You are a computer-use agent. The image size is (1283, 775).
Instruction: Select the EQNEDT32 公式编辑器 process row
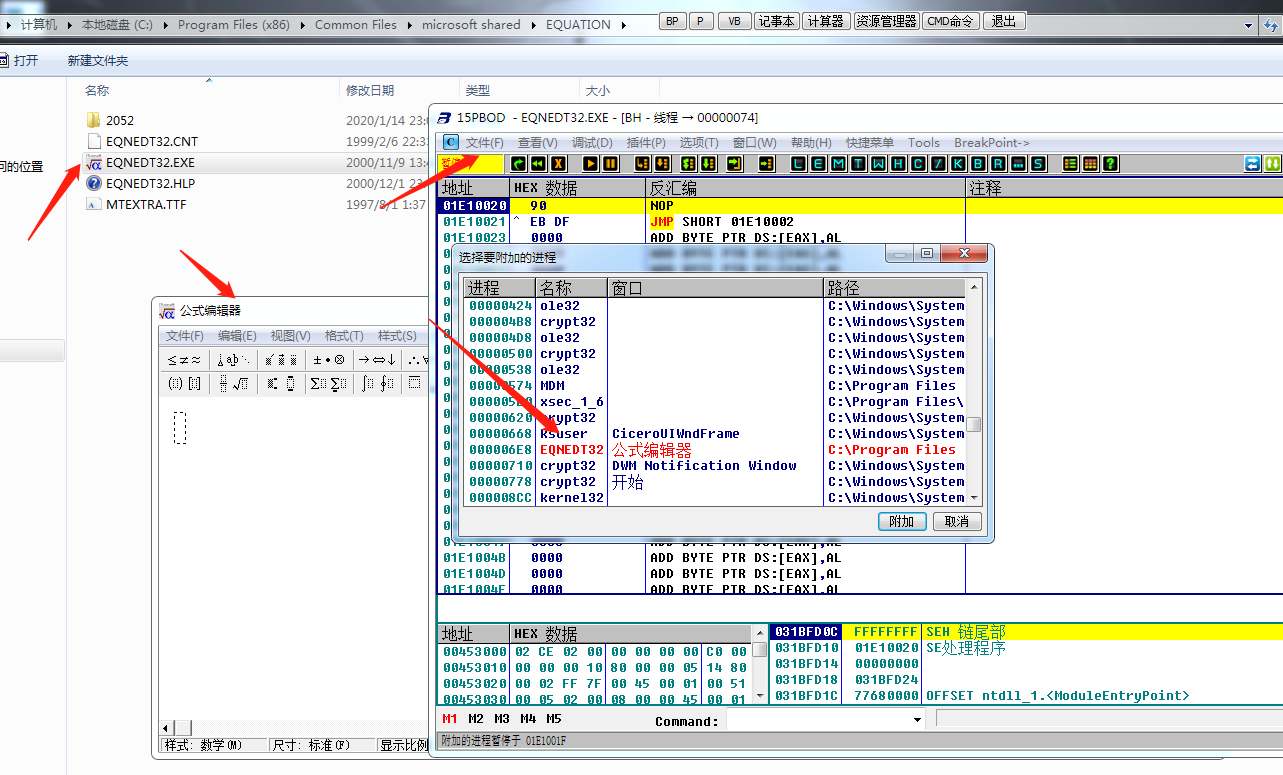[x=715, y=450]
